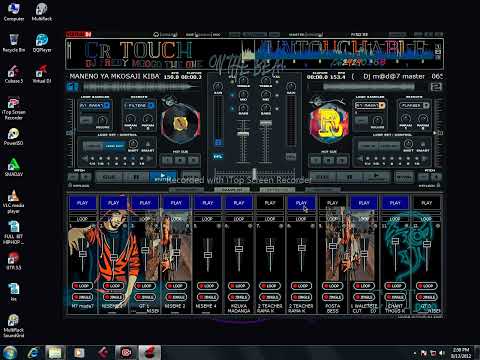Click left deck loop previous arrow
The width and height of the screenshot is (480, 360).
pos(85,159)
